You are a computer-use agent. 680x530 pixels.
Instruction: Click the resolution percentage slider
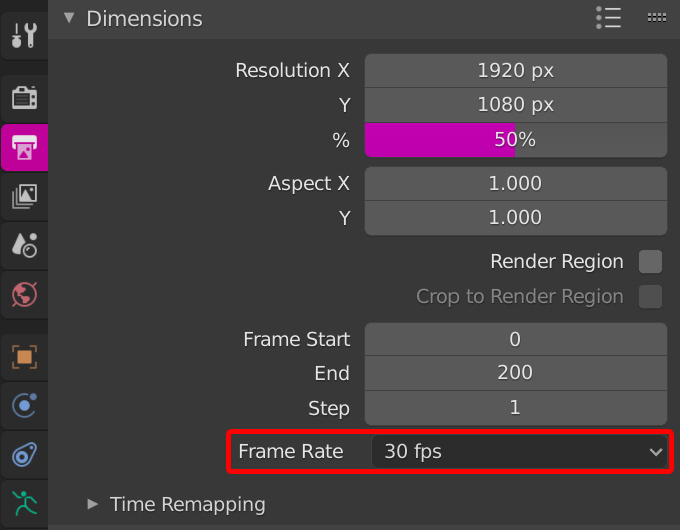(x=515, y=140)
